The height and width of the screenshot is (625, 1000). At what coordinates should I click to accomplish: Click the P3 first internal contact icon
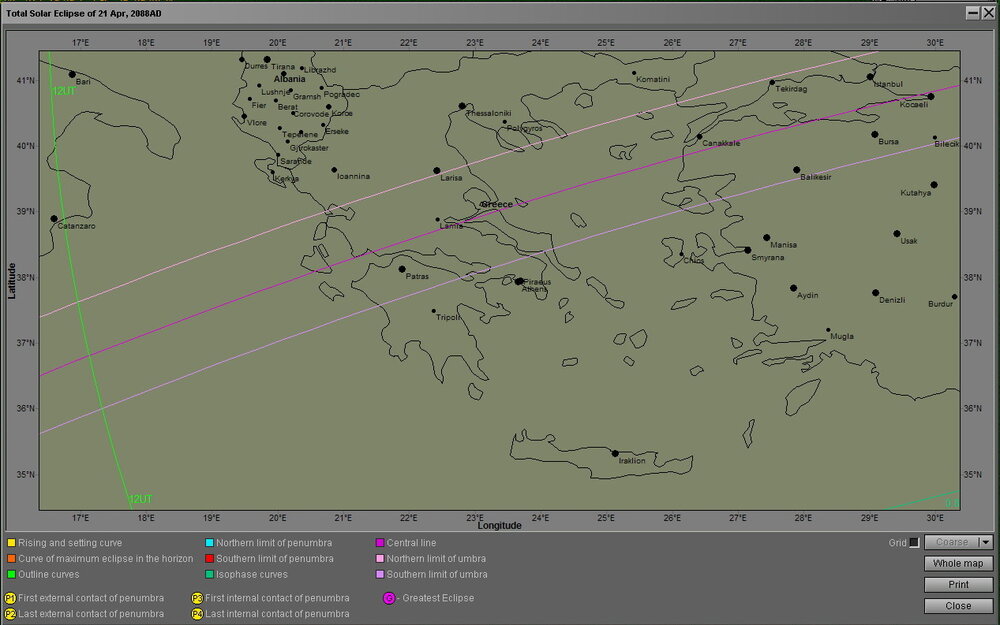click(x=198, y=598)
